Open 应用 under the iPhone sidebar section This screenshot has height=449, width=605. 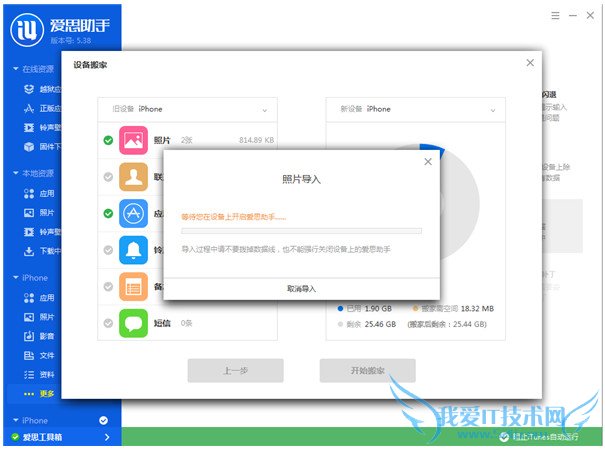click(x=39, y=297)
